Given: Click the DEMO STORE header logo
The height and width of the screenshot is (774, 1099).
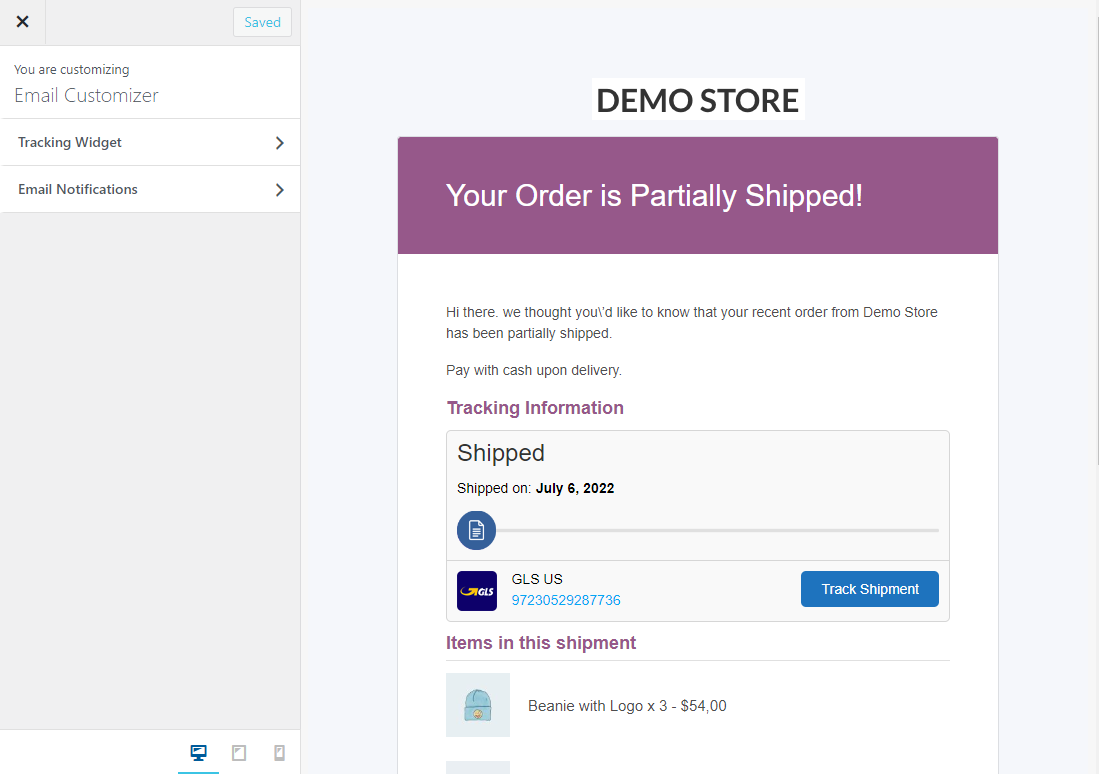Looking at the screenshot, I should [x=697, y=100].
